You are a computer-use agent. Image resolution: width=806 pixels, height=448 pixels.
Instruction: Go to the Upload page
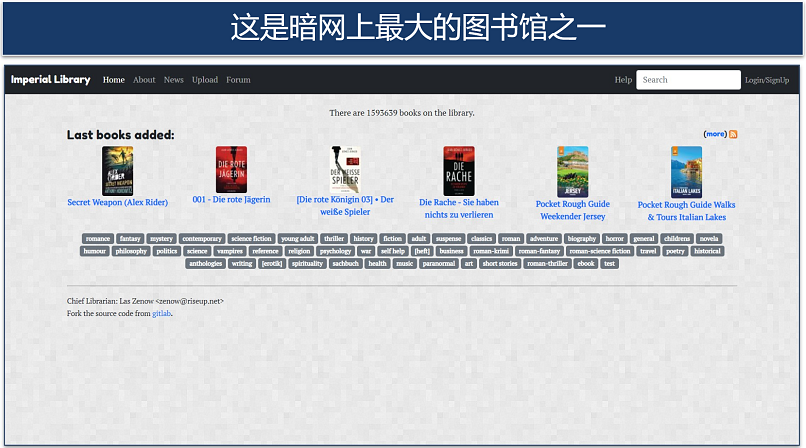click(205, 80)
